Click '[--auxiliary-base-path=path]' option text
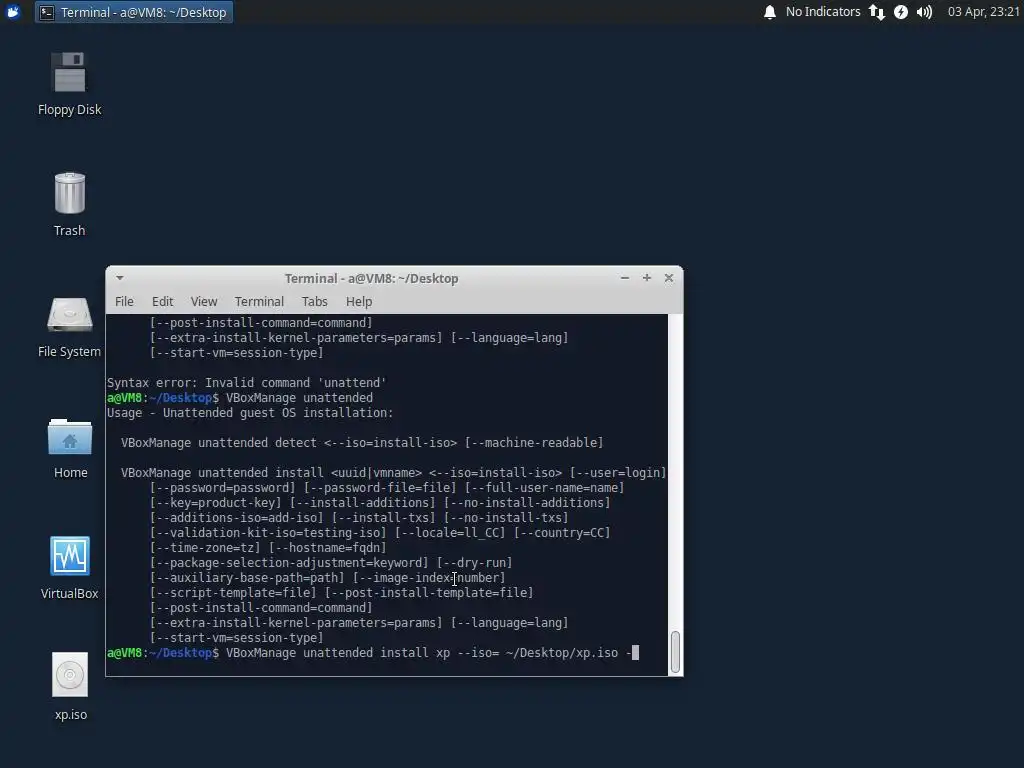Image resolution: width=1024 pixels, height=768 pixels. (x=247, y=578)
